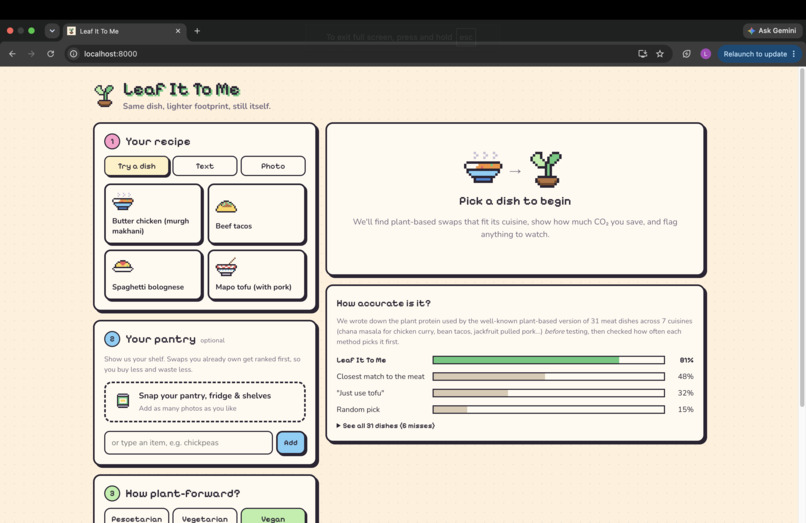
Task: Go forward in browser history
Action: coord(31,53)
